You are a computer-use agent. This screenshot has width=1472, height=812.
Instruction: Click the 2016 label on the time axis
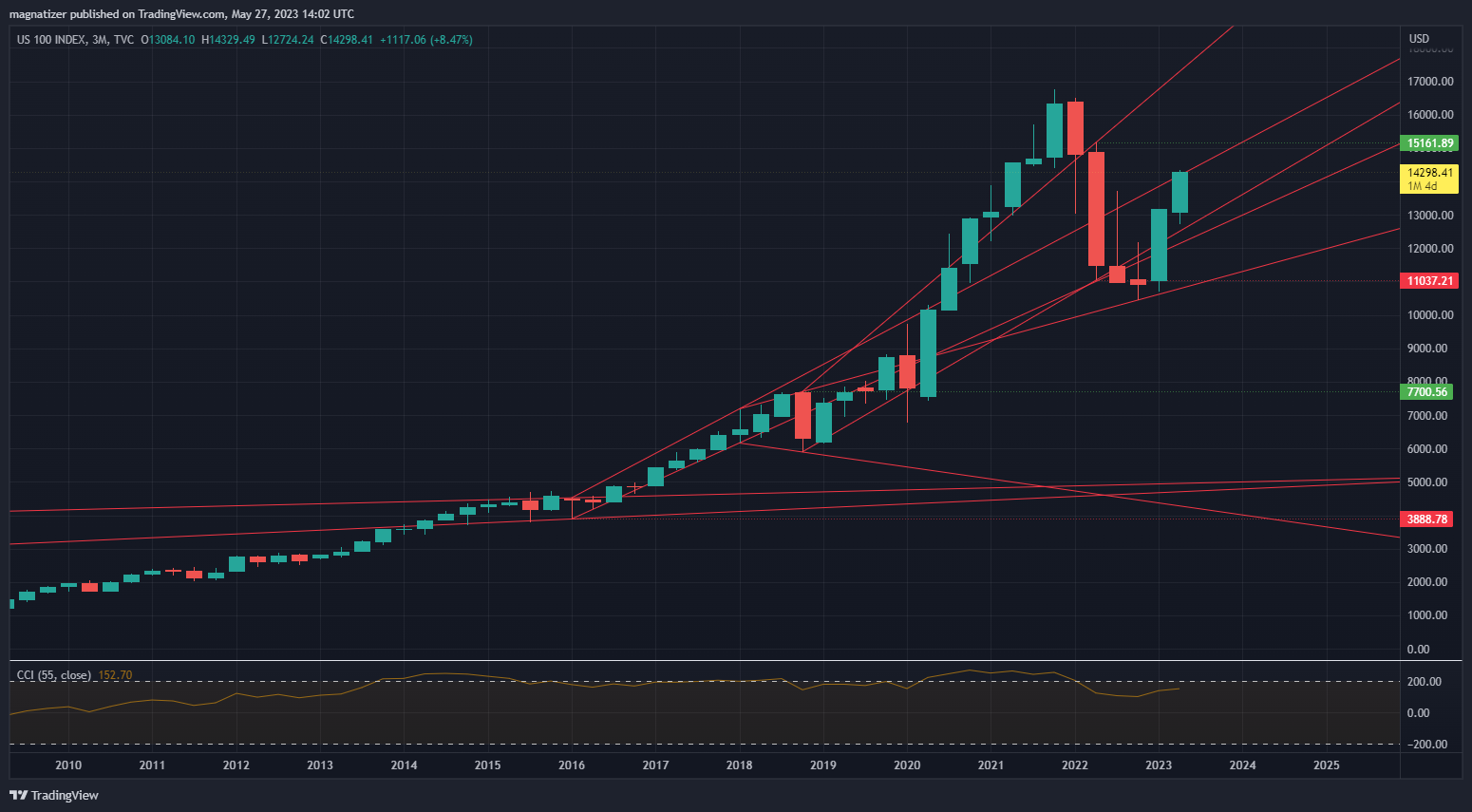click(x=572, y=765)
